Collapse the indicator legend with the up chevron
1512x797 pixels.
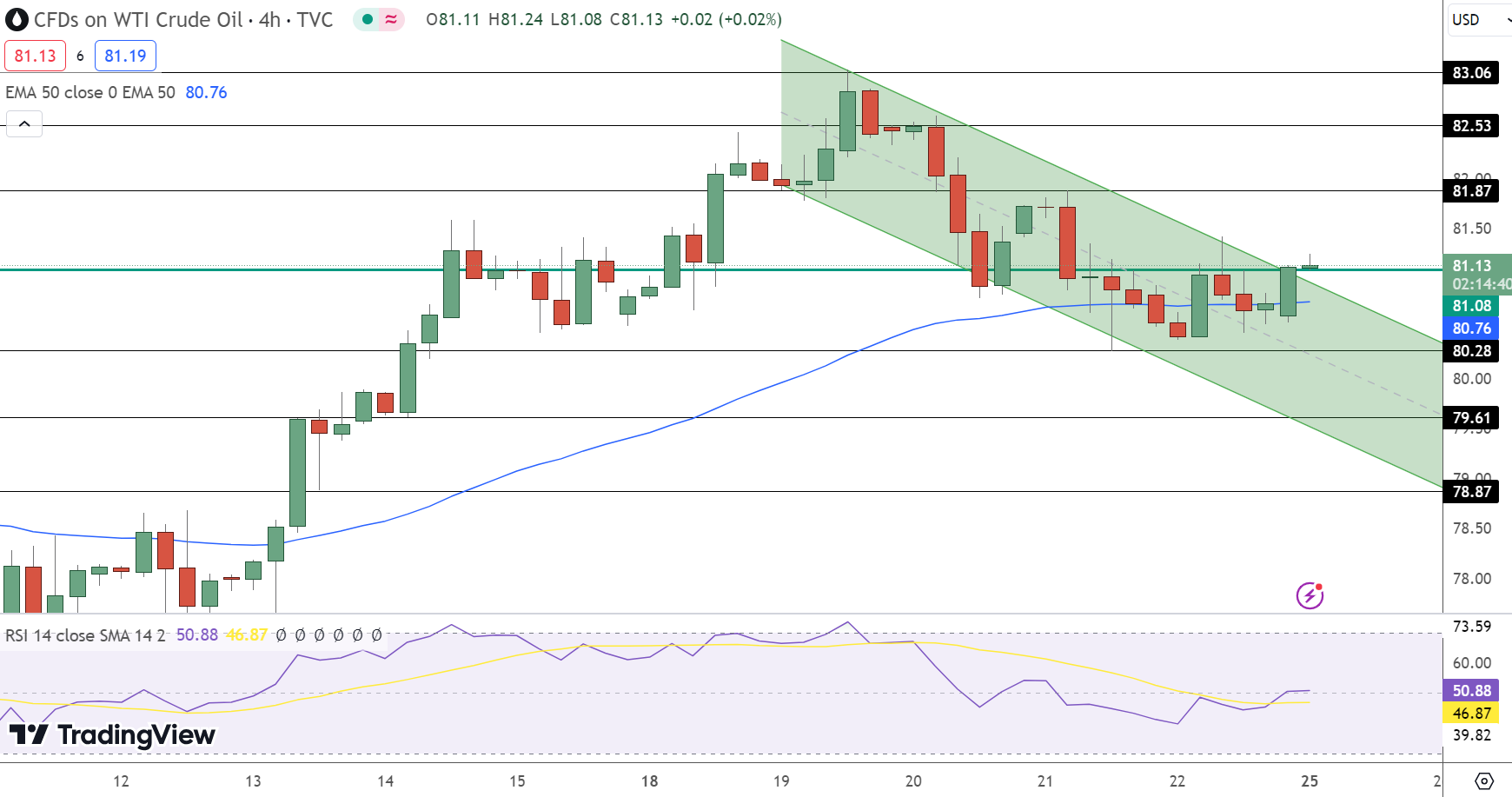pos(24,123)
